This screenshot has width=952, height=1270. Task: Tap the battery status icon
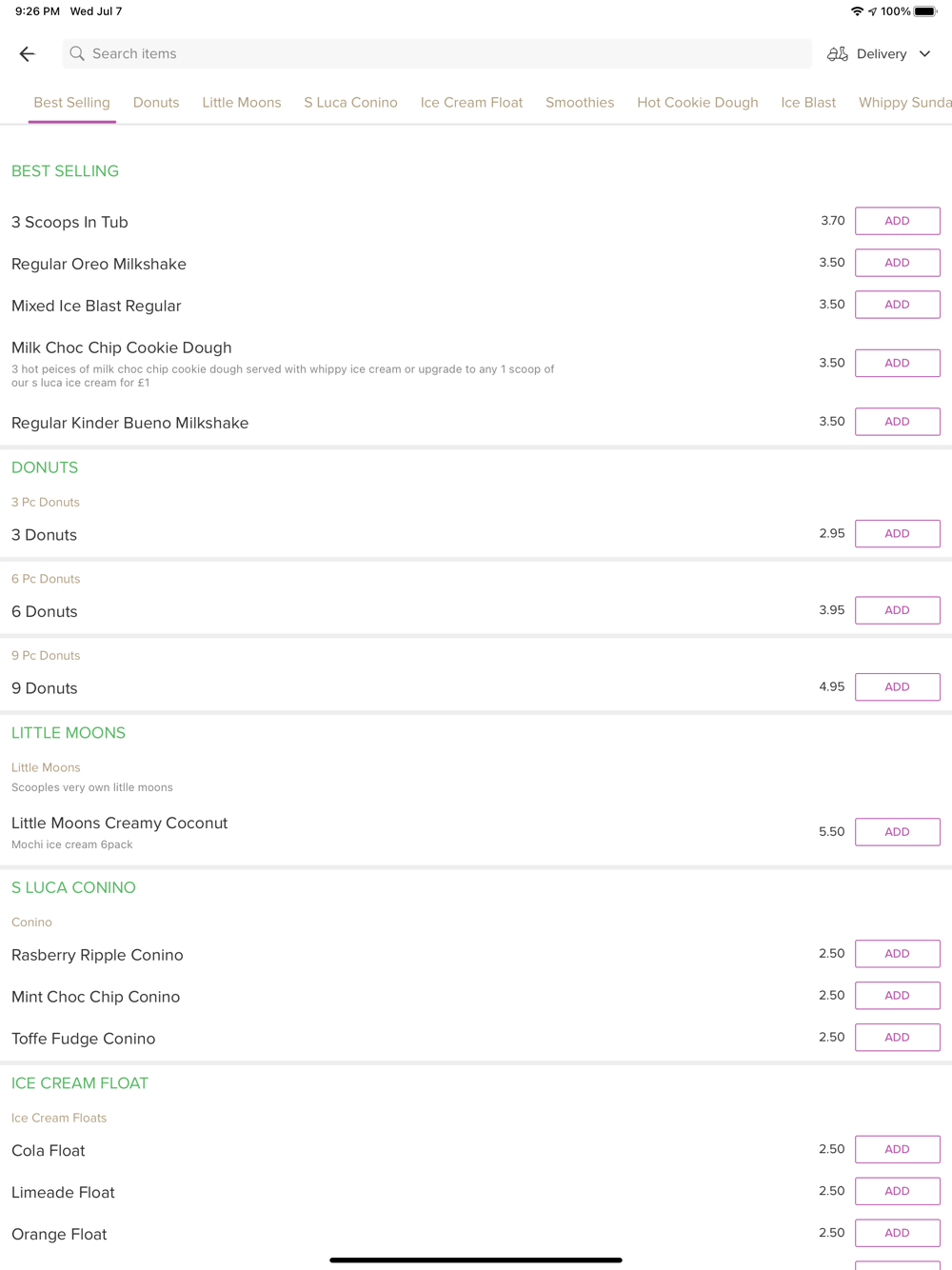924,11
